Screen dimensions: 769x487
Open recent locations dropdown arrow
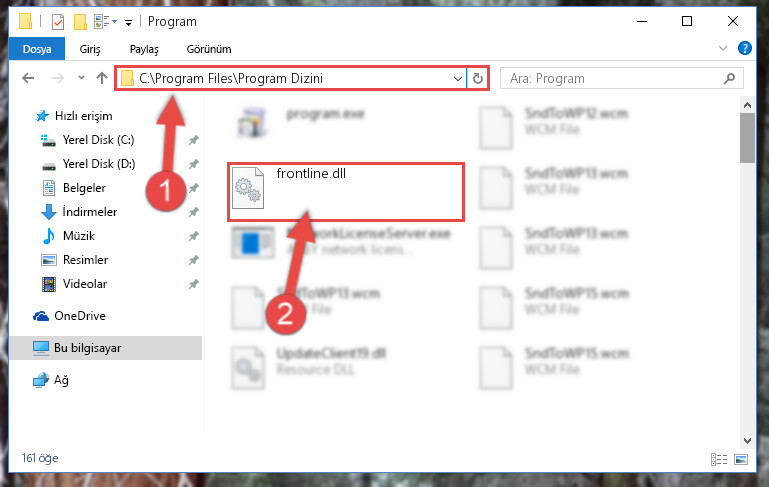point(81,77)
